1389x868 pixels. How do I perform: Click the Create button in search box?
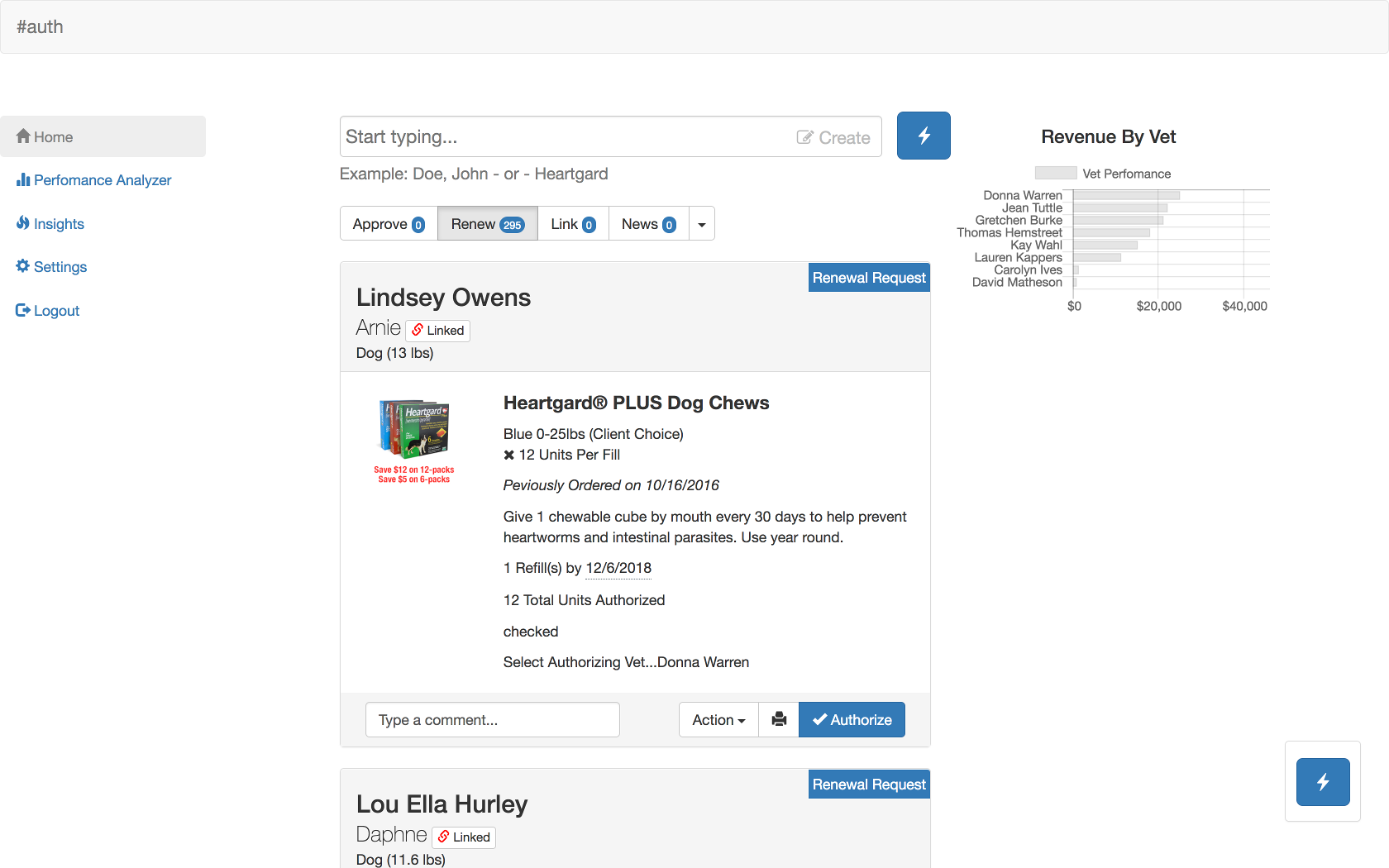tap(833, 138)
